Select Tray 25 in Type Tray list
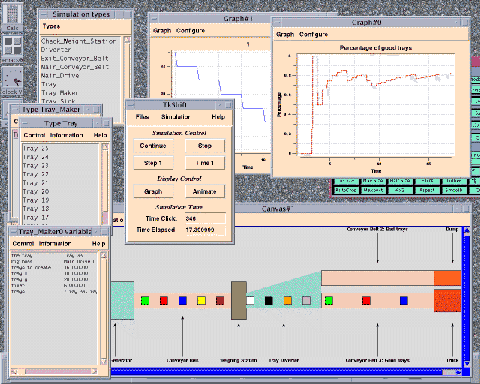 pos(36,148)
